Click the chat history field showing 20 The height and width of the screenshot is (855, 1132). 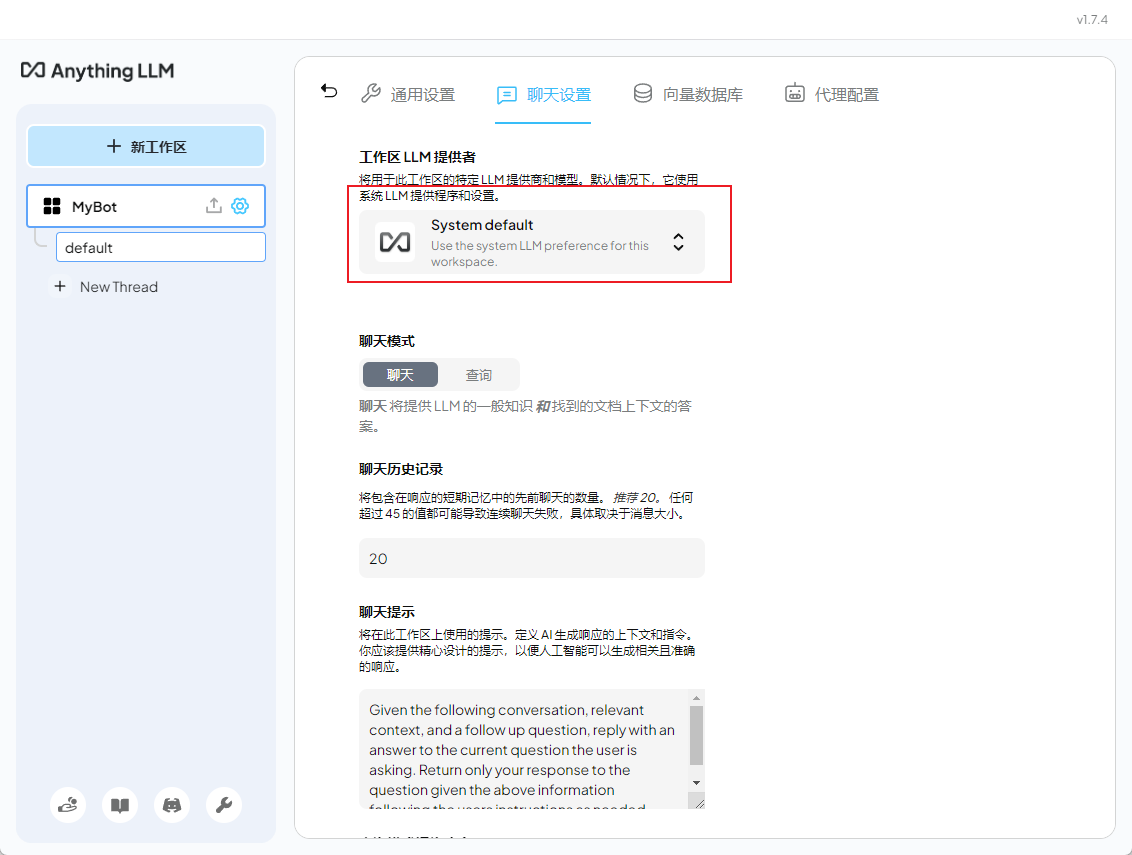531,558
